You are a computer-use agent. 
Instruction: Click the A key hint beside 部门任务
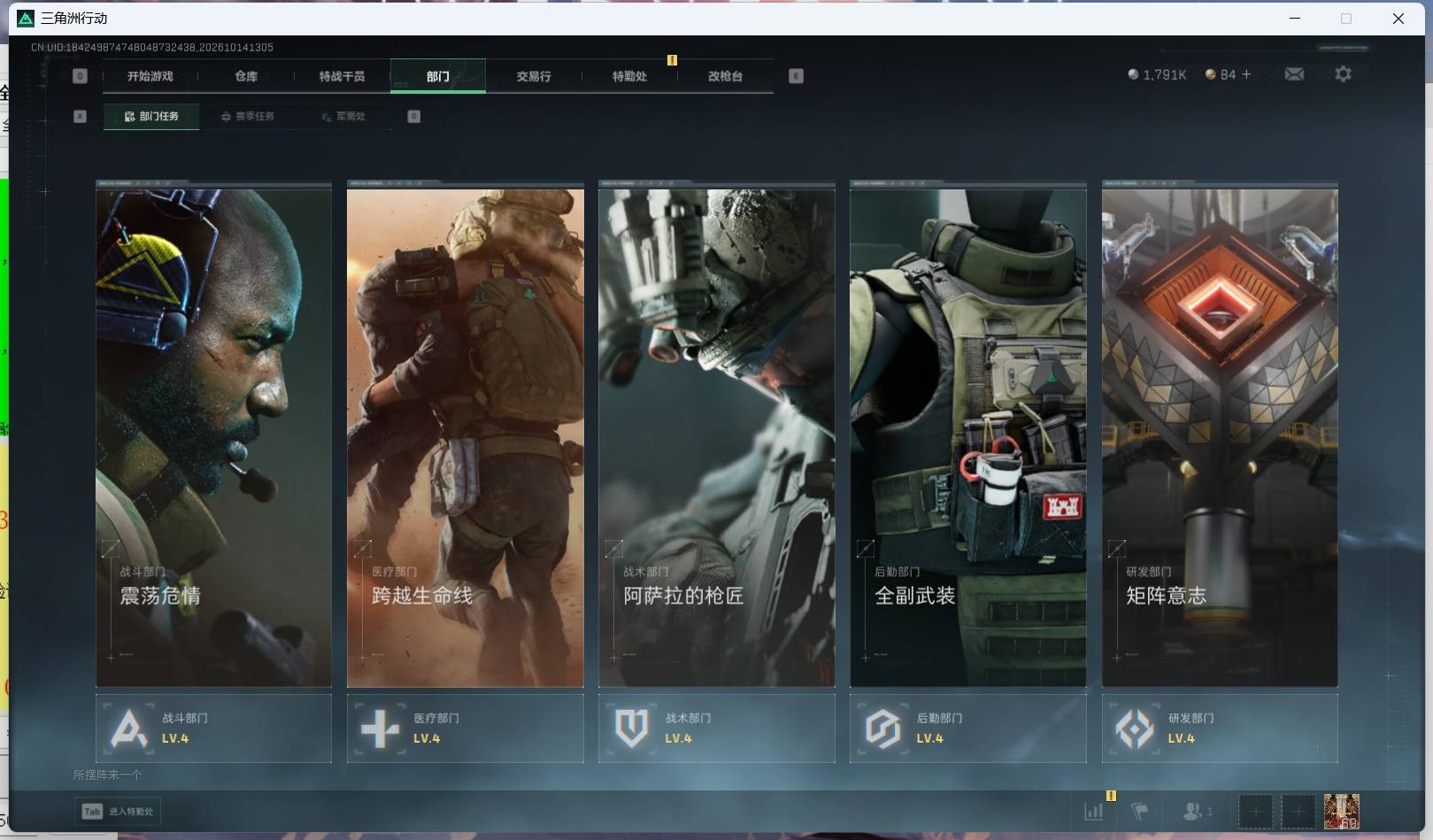click(80, 116)
